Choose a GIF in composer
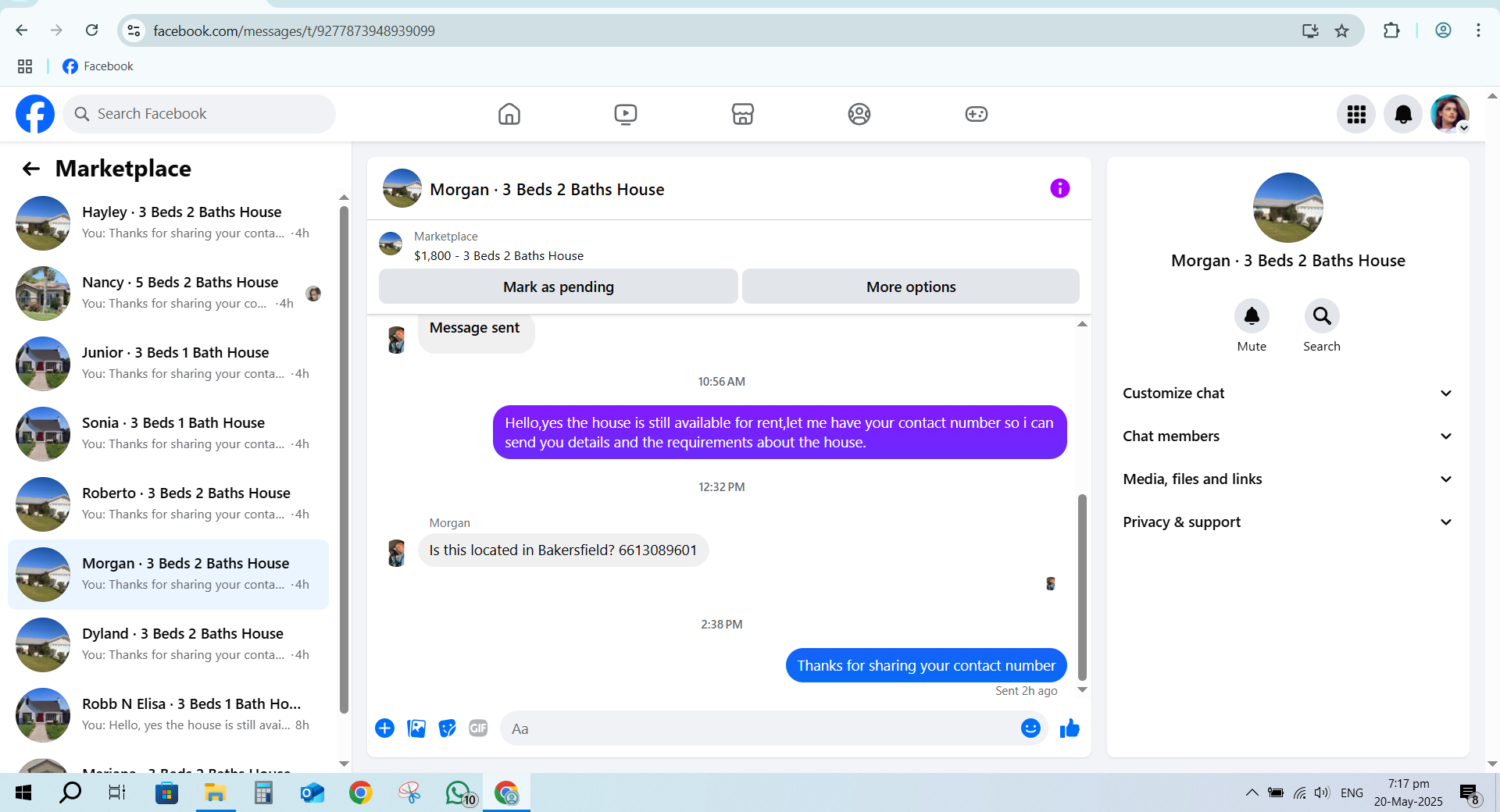The width and height of the screenshot is (1500, 812). pyautogui.click(x=478, y=728)
